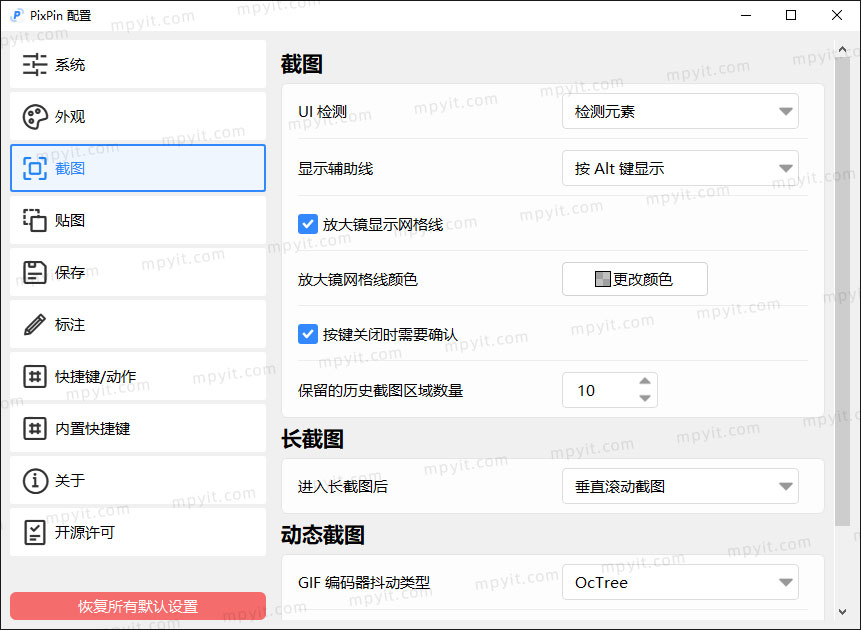861x630 pixels.
Task: Open the 进入长截图后 dropdown
Action: (680, 486)
